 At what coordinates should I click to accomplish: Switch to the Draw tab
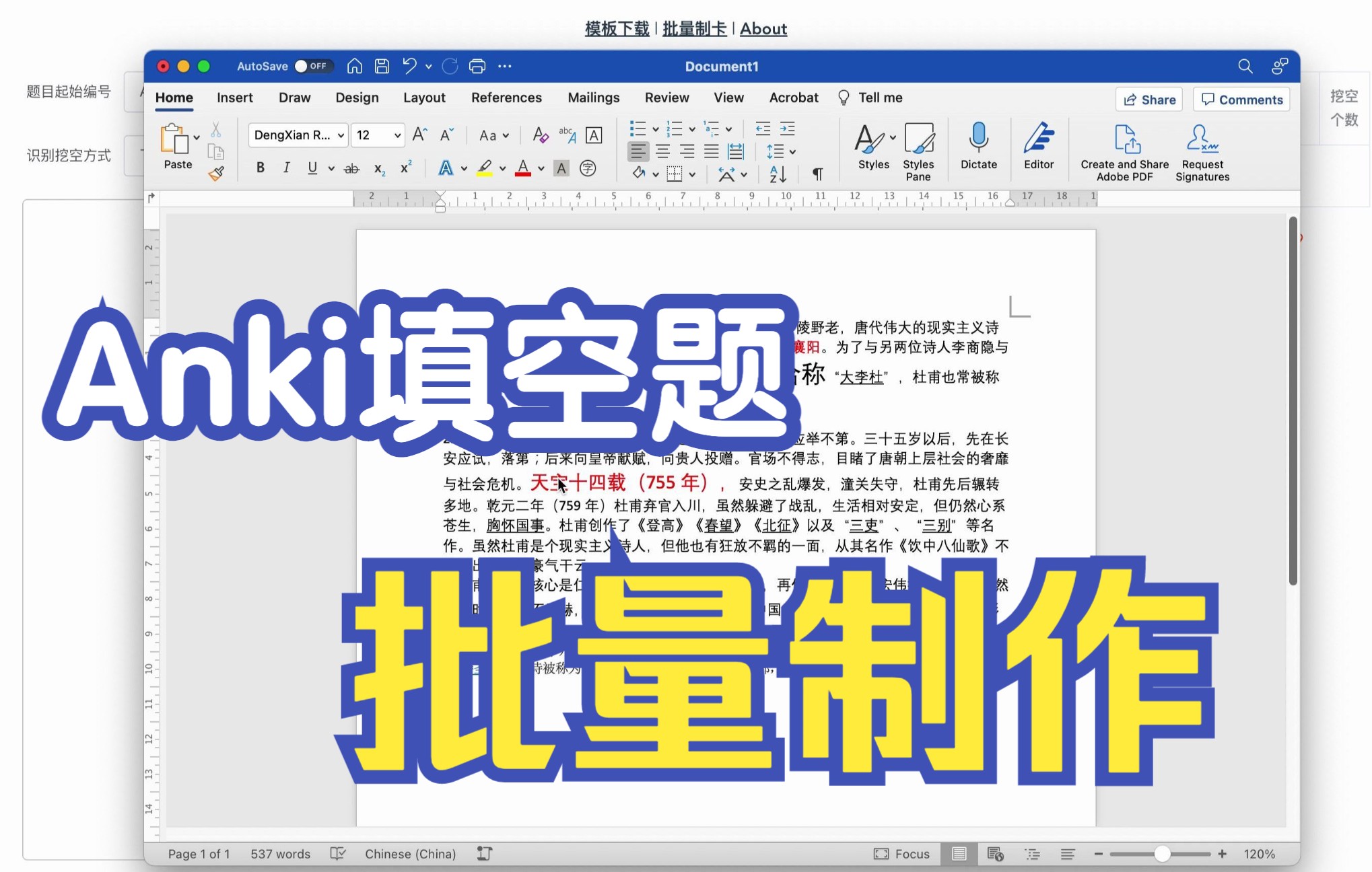pyautogui.click(x=294, y=98)
